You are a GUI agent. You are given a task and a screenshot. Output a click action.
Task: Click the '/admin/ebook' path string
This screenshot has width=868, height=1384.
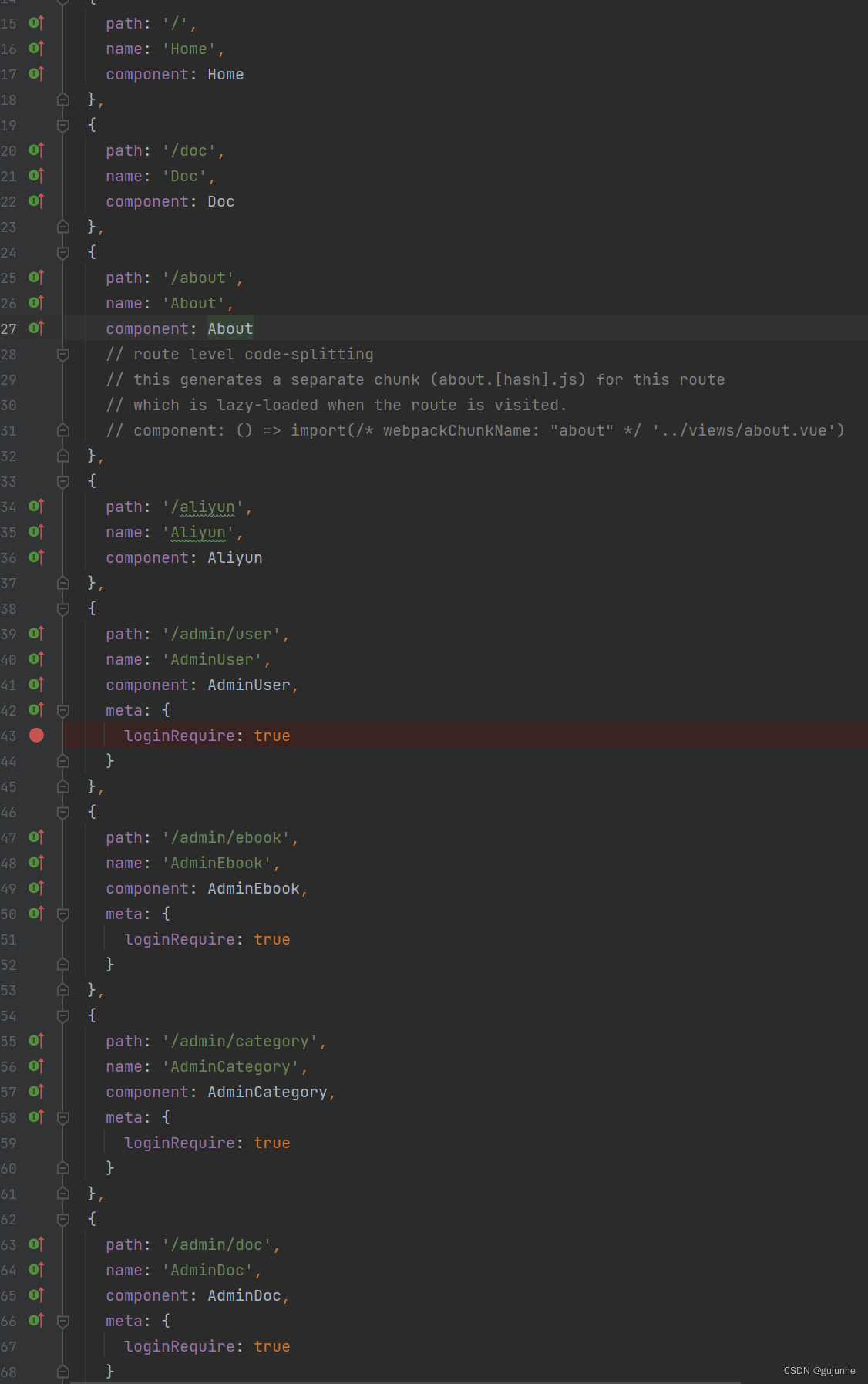coord(226,838)
